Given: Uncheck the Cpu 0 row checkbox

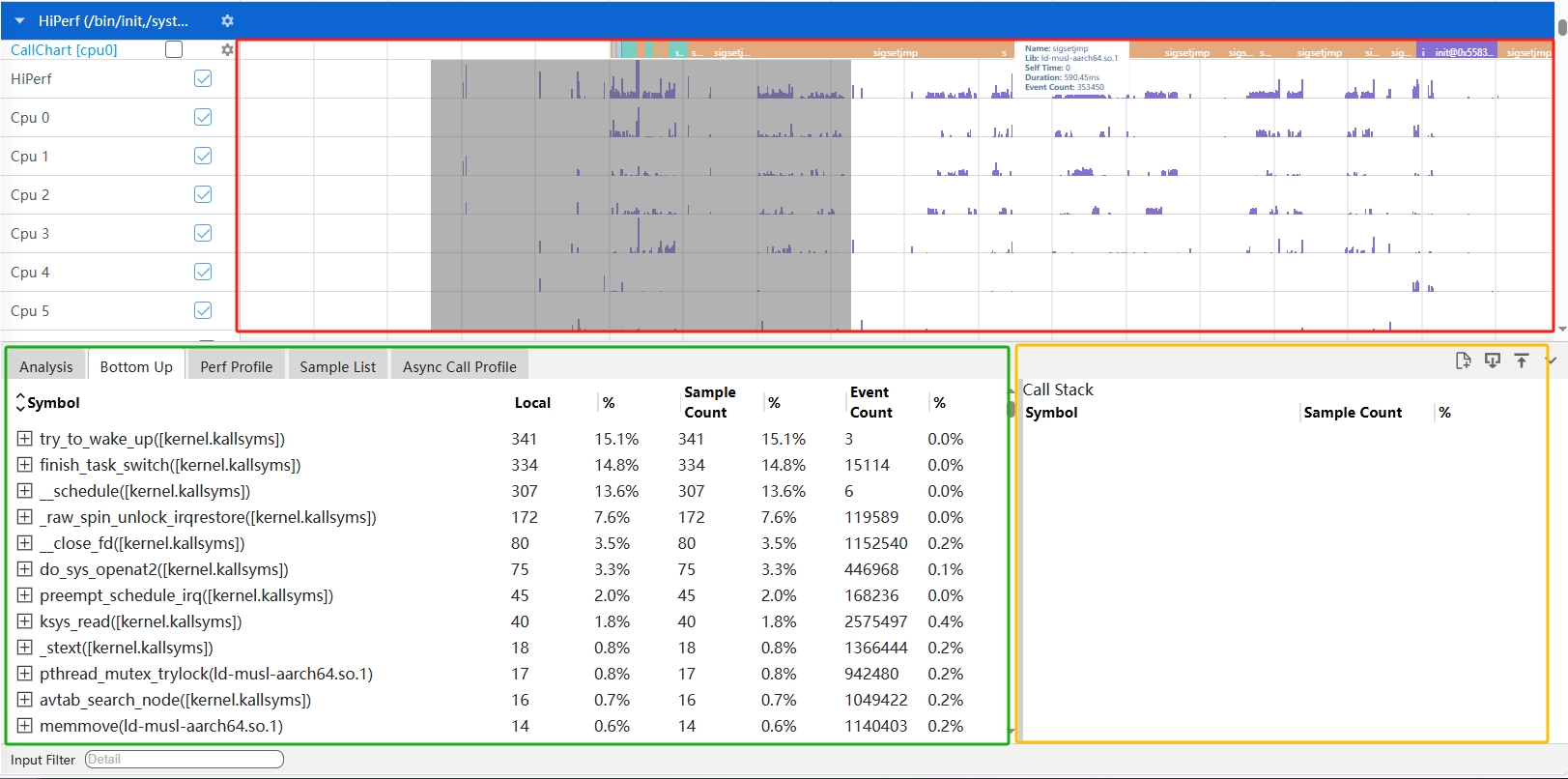Looking at the screenshot, I should [203, 117].
